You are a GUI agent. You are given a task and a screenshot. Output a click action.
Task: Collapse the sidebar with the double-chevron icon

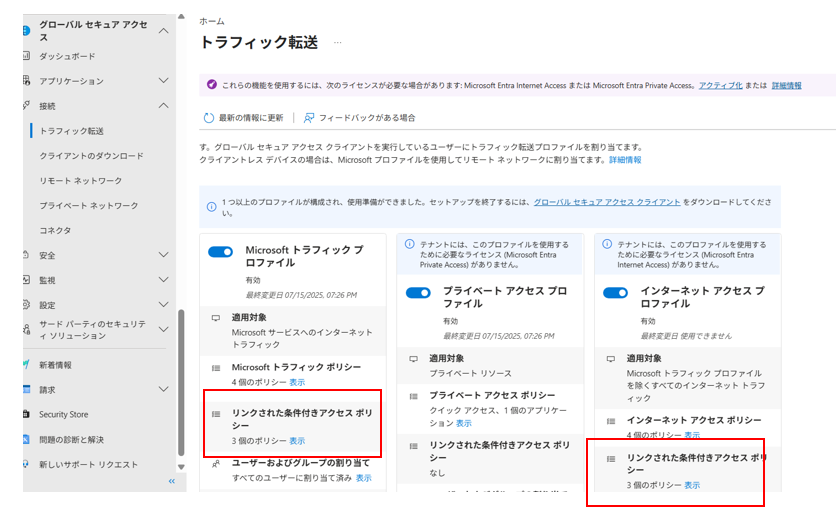coord(171,481)
